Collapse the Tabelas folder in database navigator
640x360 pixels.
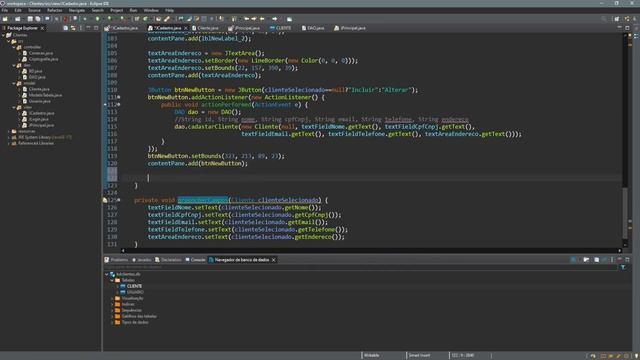[112, 280]
